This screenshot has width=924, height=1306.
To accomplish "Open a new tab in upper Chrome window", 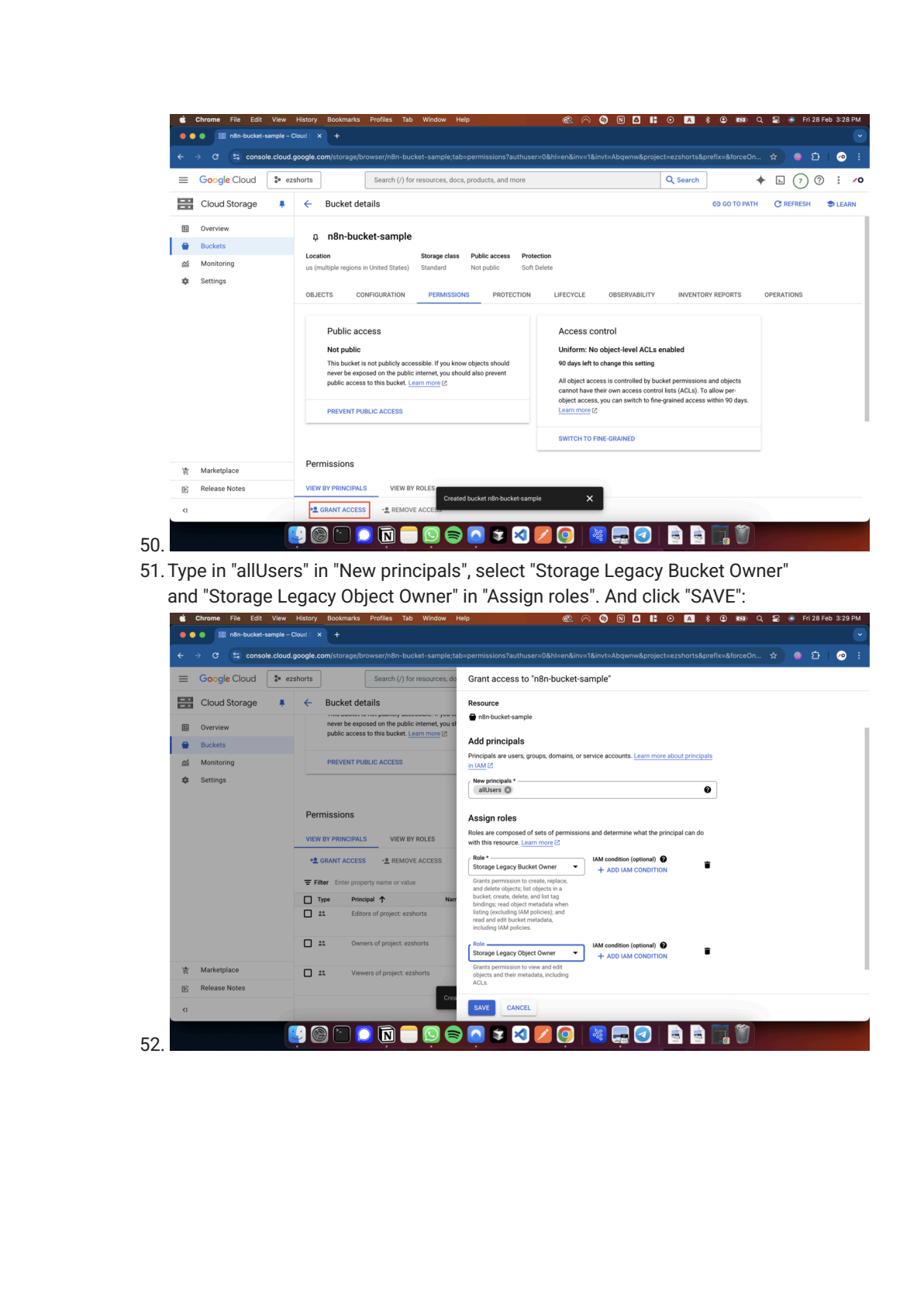I will point(337,136).
